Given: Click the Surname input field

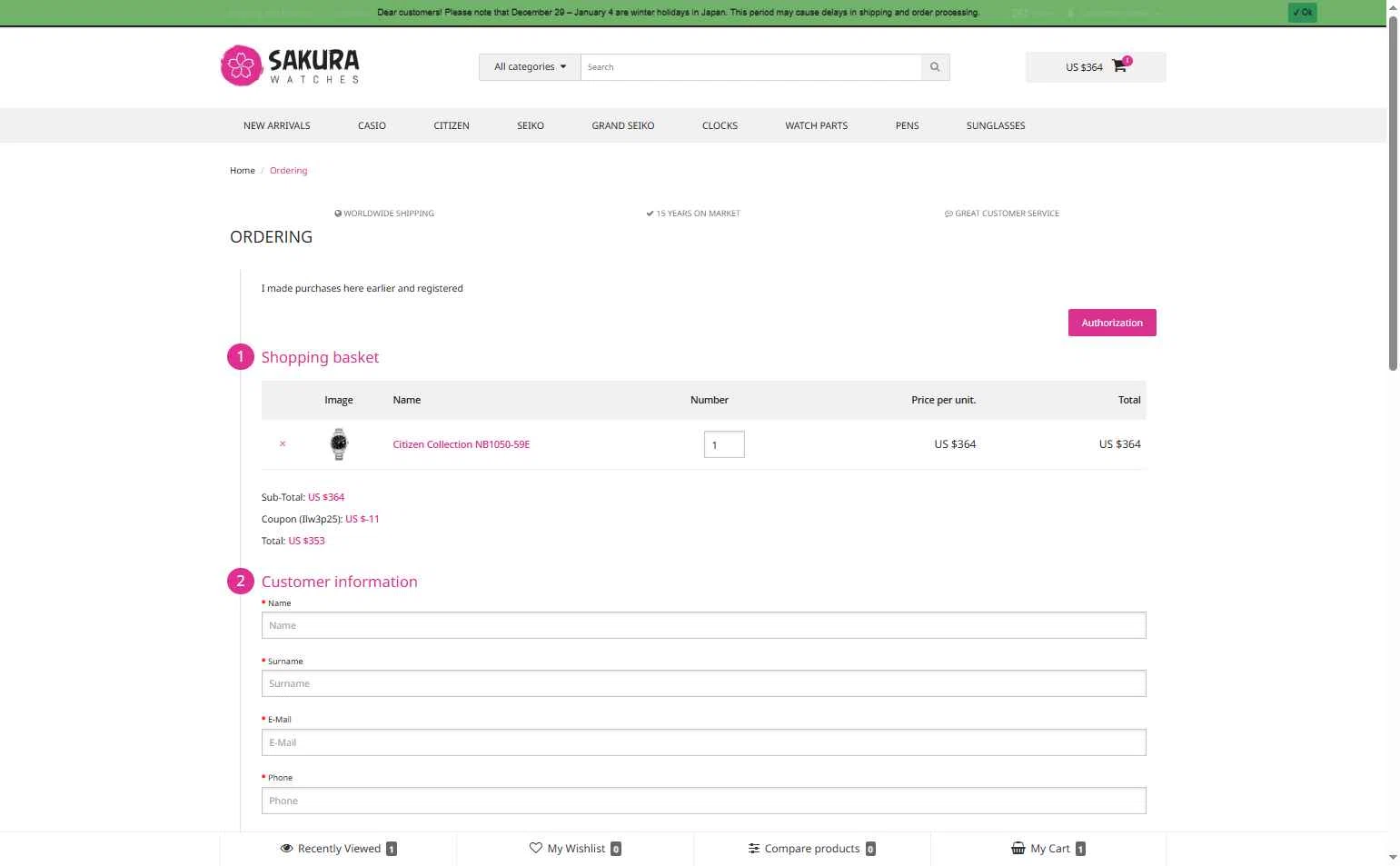Looking at the screenshot, I should pos(704,683).
